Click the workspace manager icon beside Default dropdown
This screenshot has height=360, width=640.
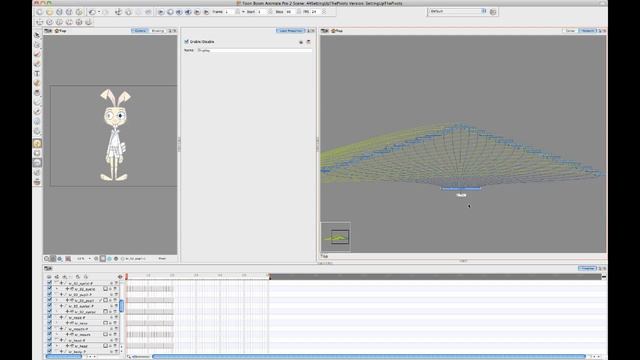(x=493, y=12)
